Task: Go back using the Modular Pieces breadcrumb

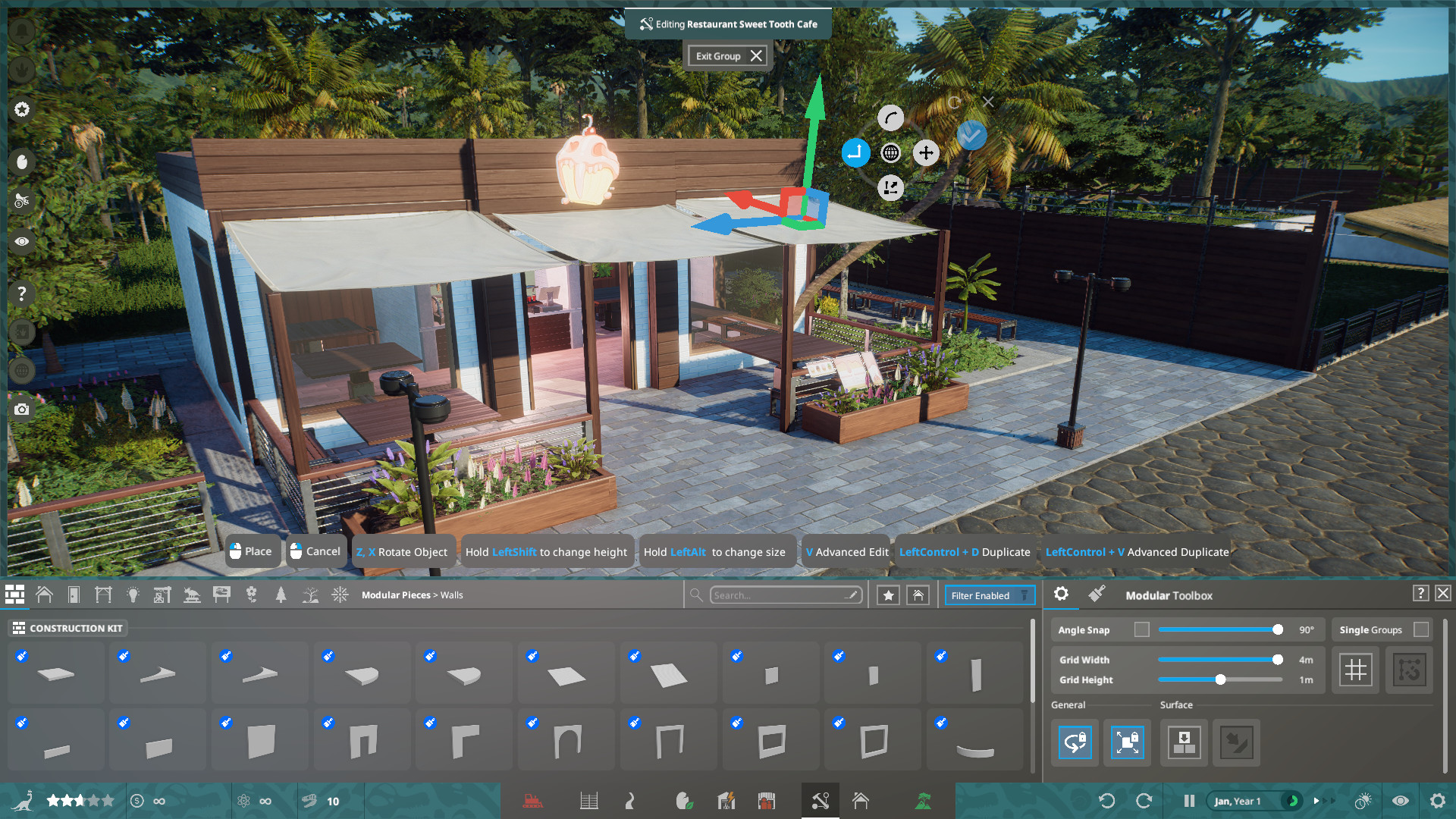Action: coord(396,595)
